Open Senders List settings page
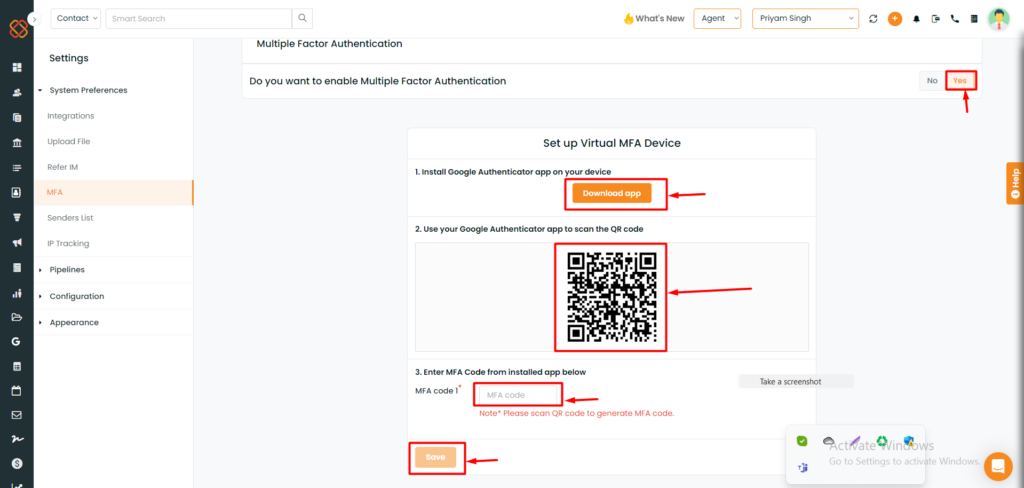This screenshot has width=1024, height=488. (x=70, y=218)
